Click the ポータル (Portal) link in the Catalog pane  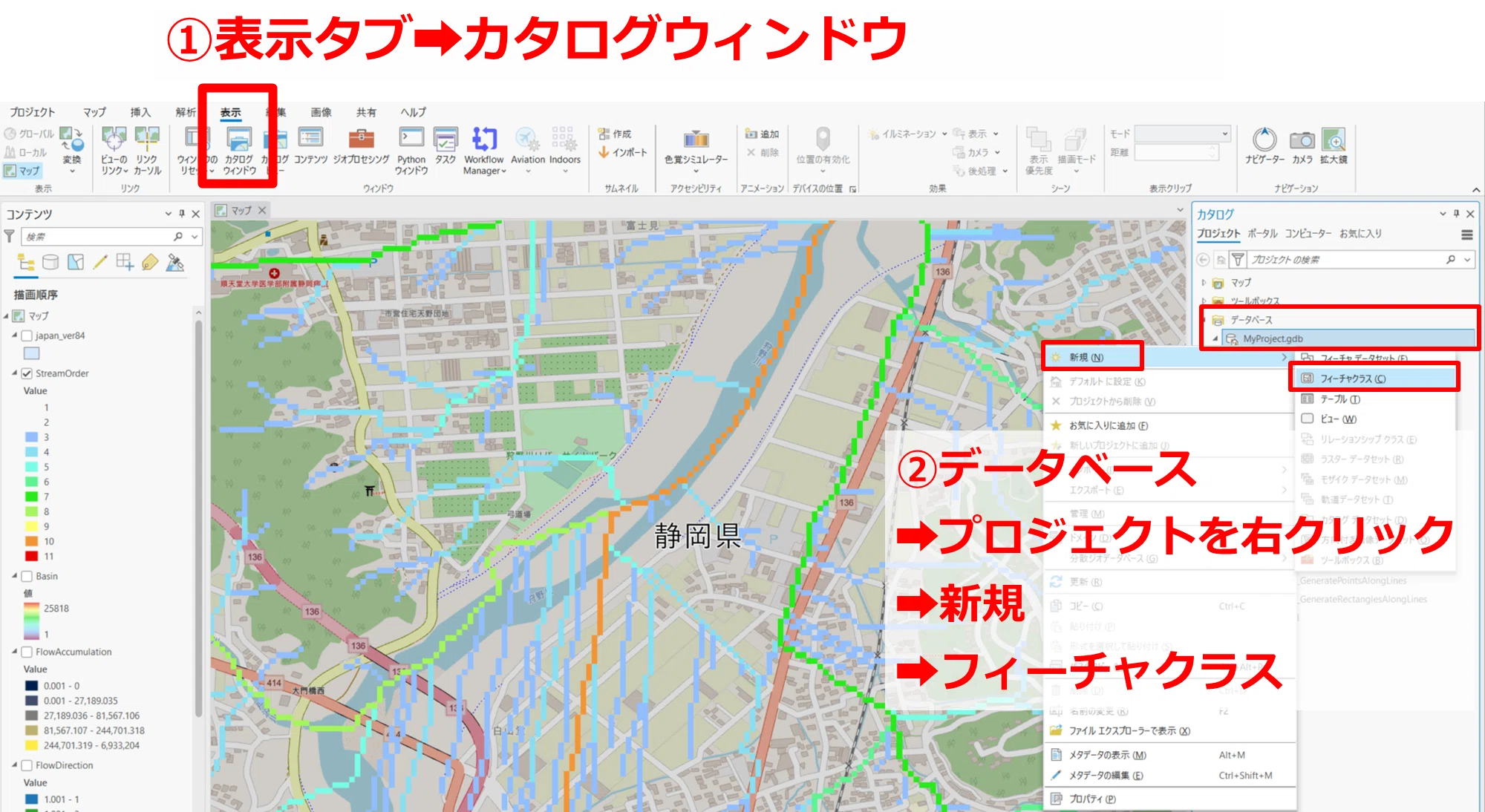(1262, 233)
